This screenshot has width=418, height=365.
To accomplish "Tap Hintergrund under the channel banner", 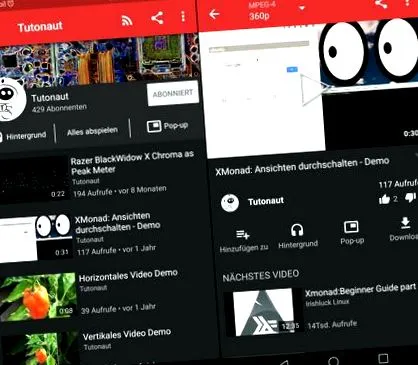I will pos(23,136).
